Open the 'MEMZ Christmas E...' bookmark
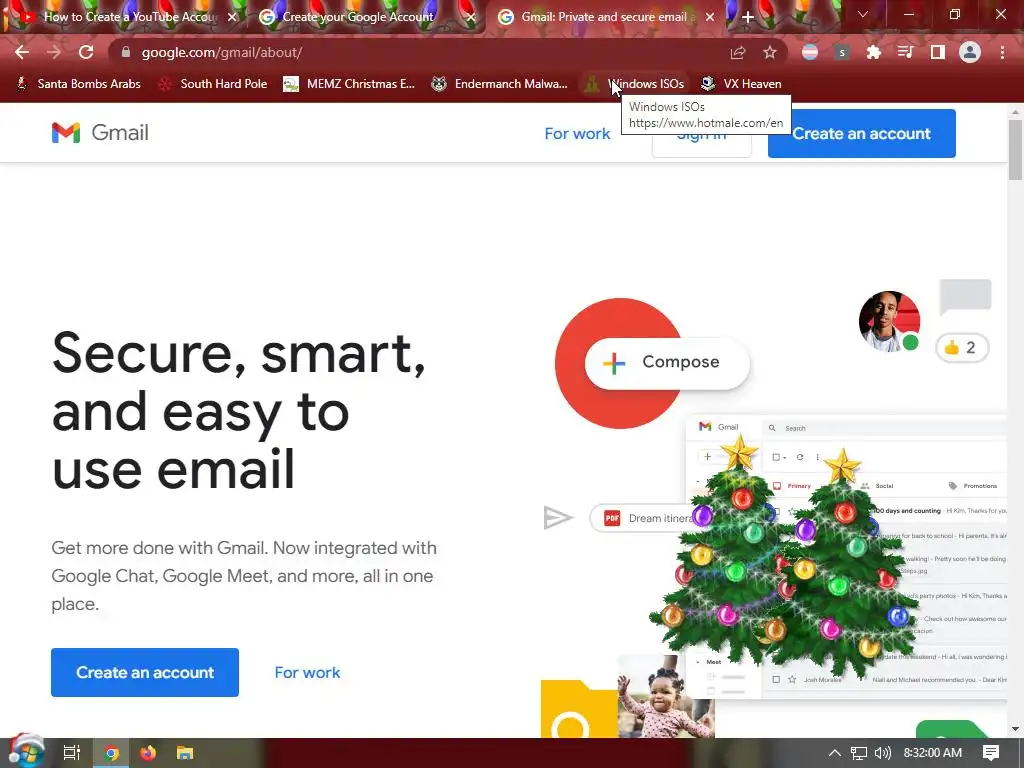 [x=349, y=84]
